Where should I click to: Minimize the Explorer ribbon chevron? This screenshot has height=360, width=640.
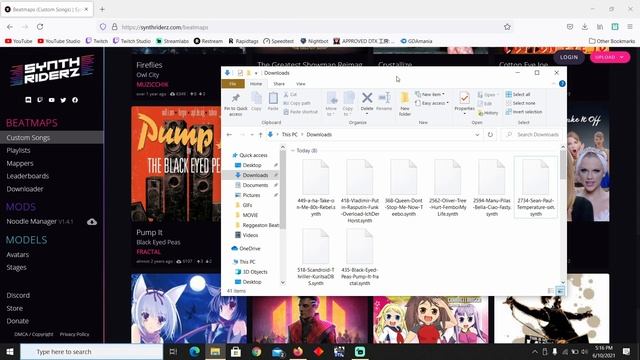click(x=553, y=84)
